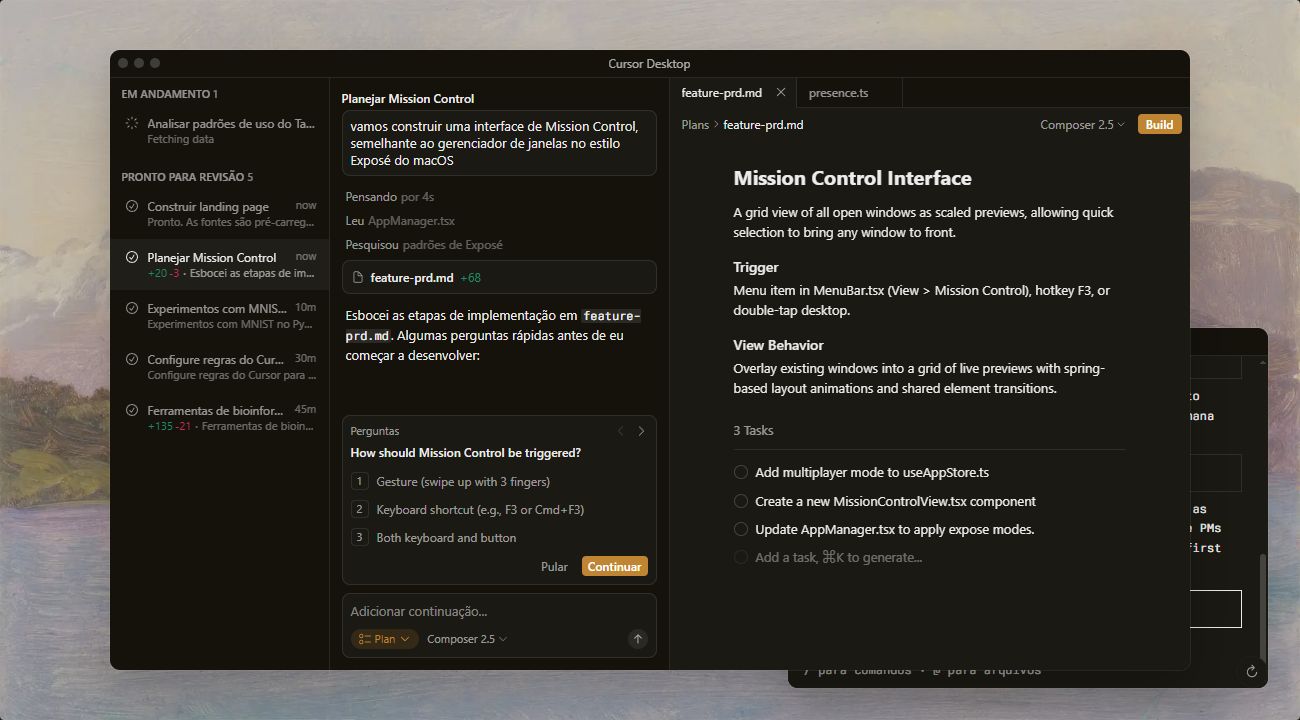This screenshot has height=720, width=1300.
Task: Click the check icon beside Experimentos com MNIST
Action: point(132,308)
